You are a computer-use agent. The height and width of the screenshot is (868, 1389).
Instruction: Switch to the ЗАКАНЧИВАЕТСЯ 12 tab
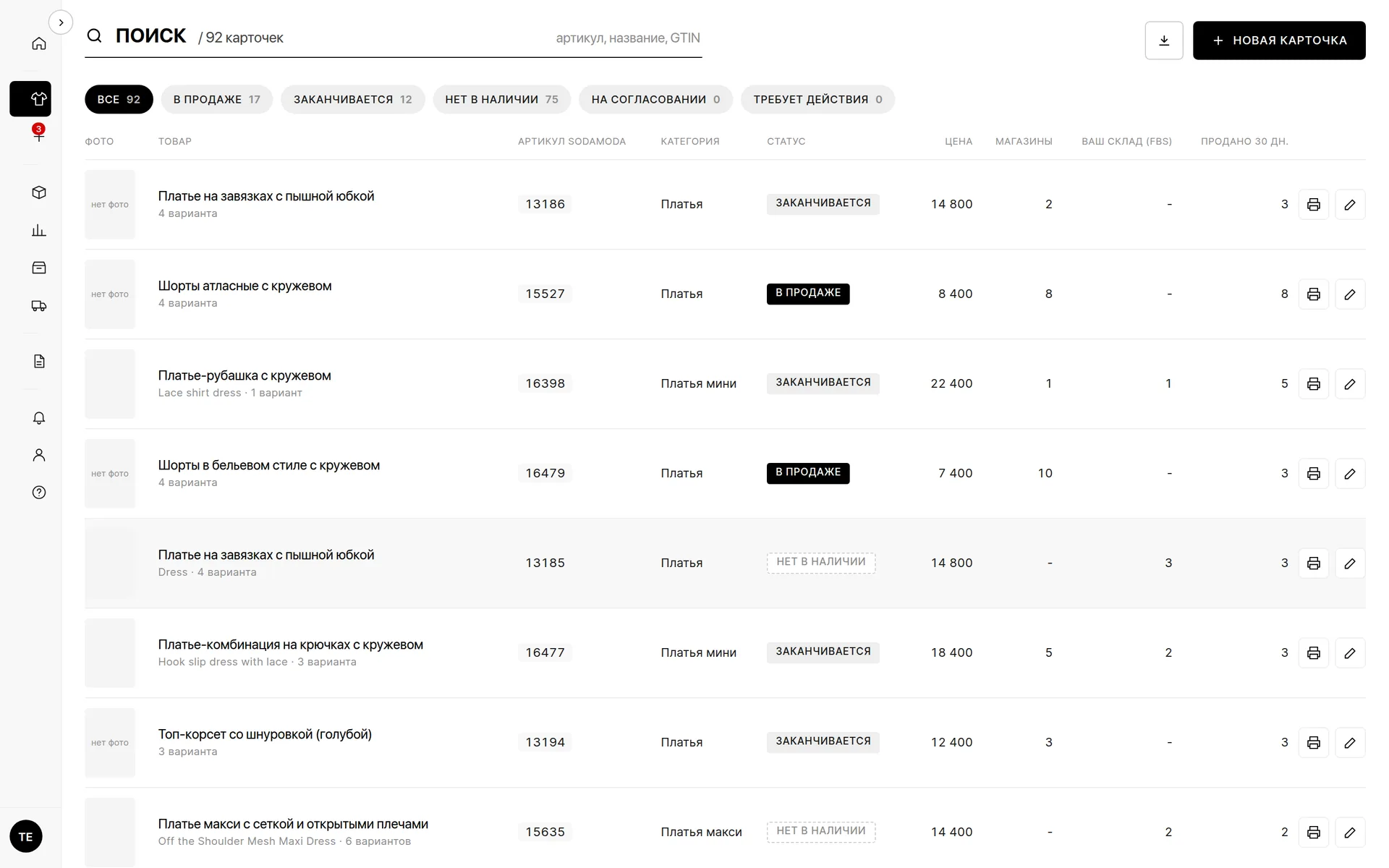point(353,99)
